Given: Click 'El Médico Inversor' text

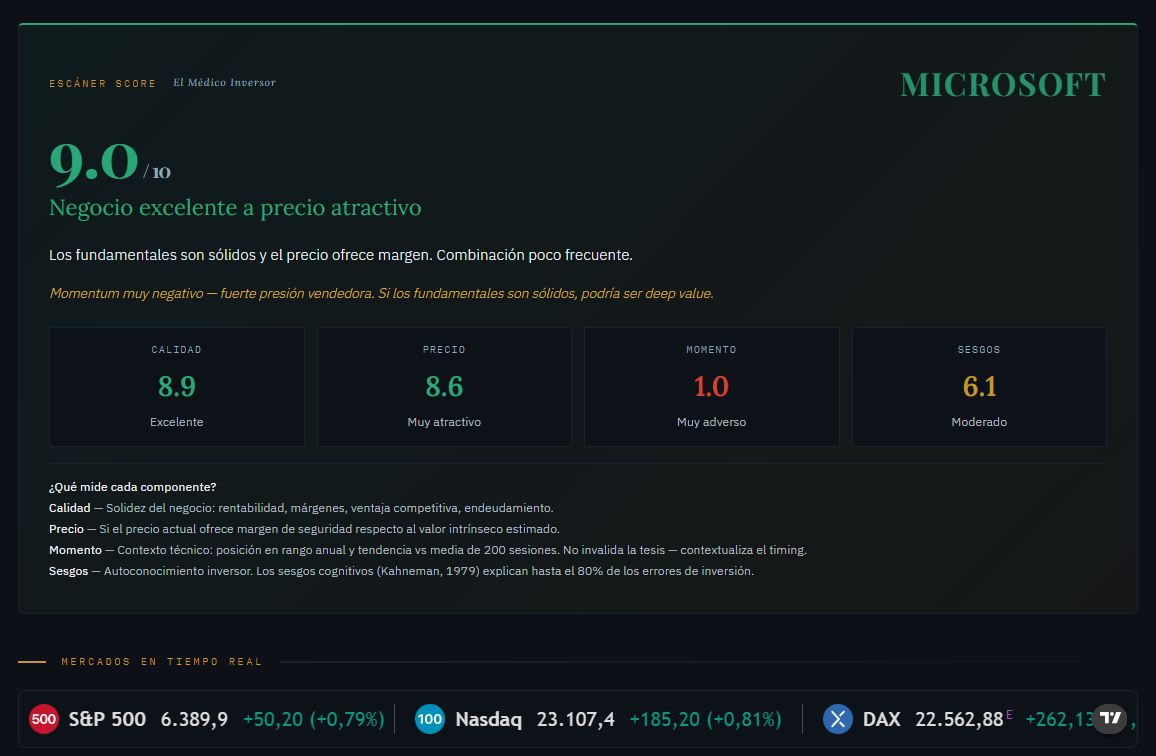Looking at the screenshot, I should coord(224,83).
